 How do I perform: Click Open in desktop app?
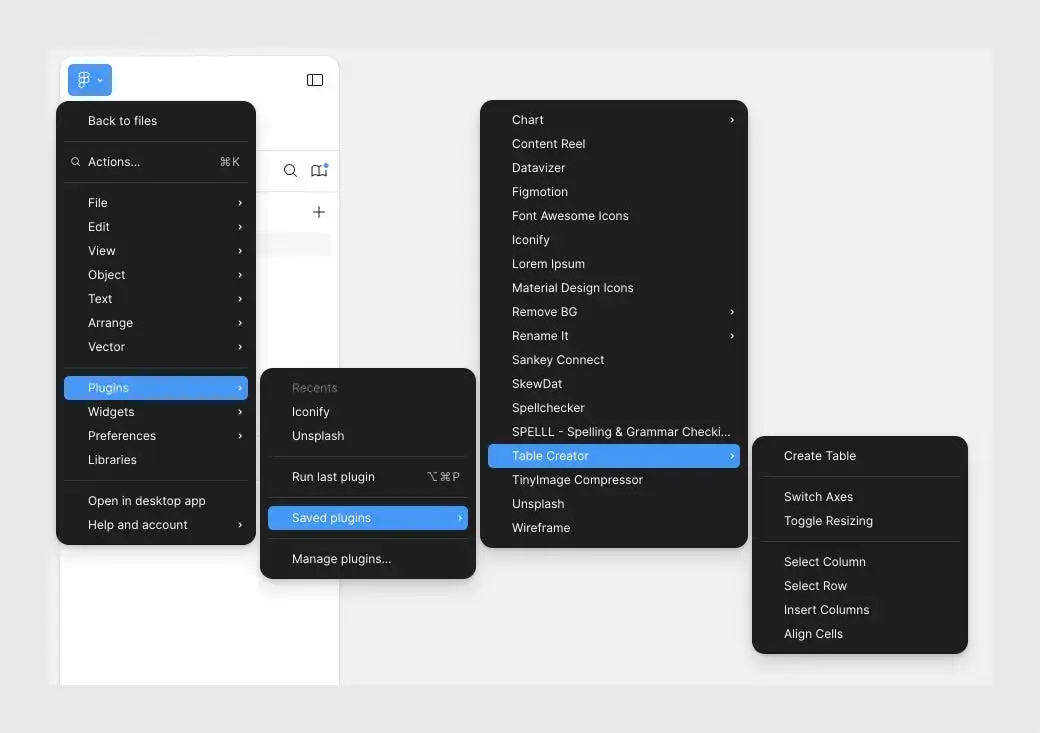(146, 501)
